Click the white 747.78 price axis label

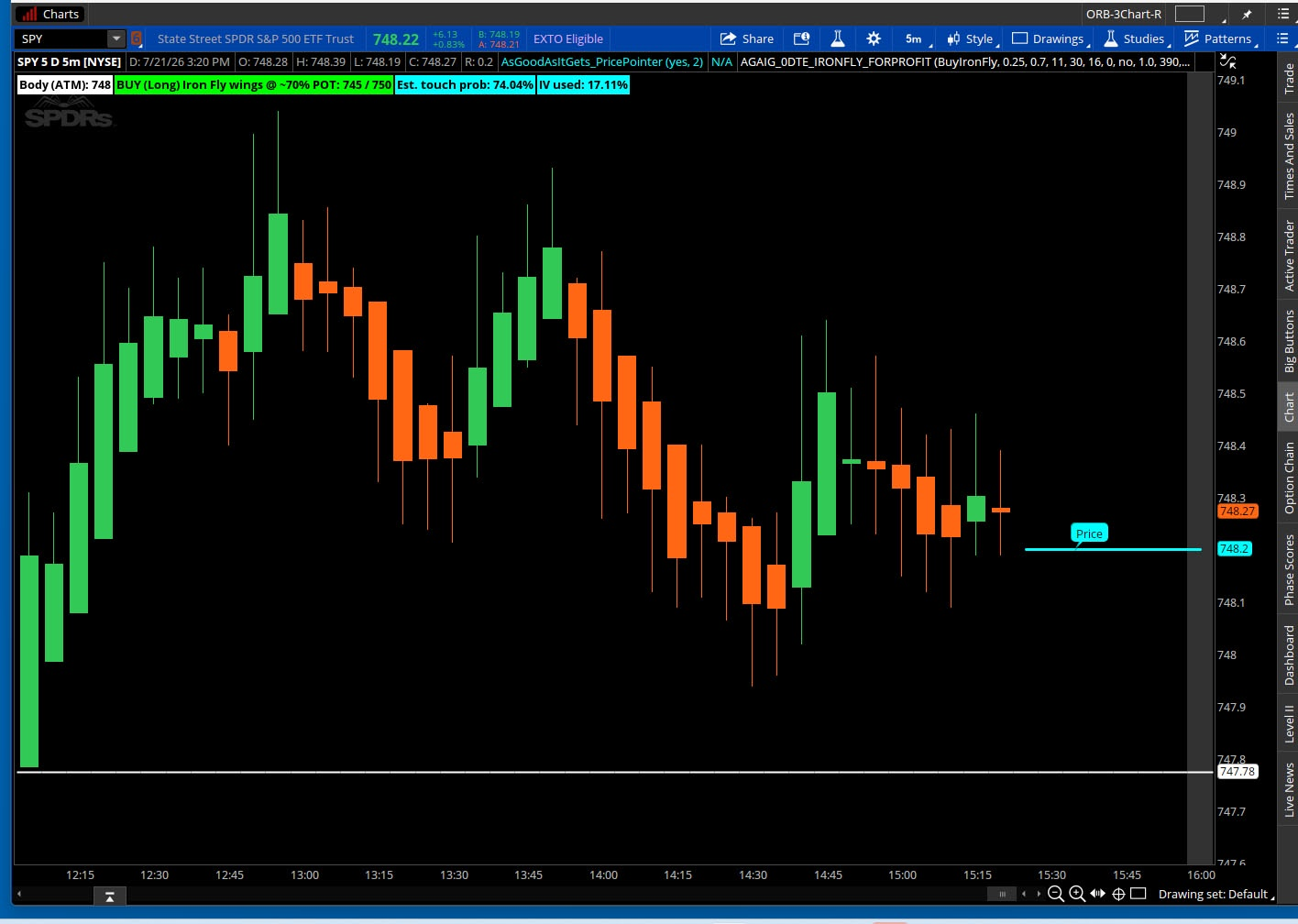[1237, 772]
